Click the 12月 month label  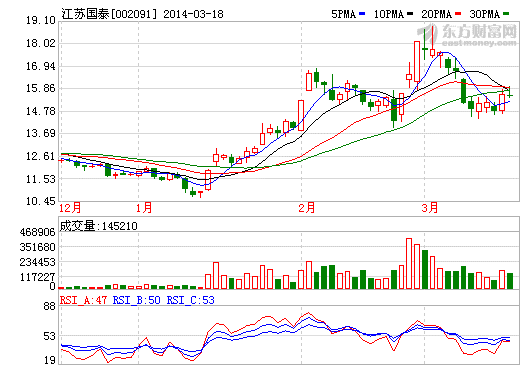(x=70, y=208)
